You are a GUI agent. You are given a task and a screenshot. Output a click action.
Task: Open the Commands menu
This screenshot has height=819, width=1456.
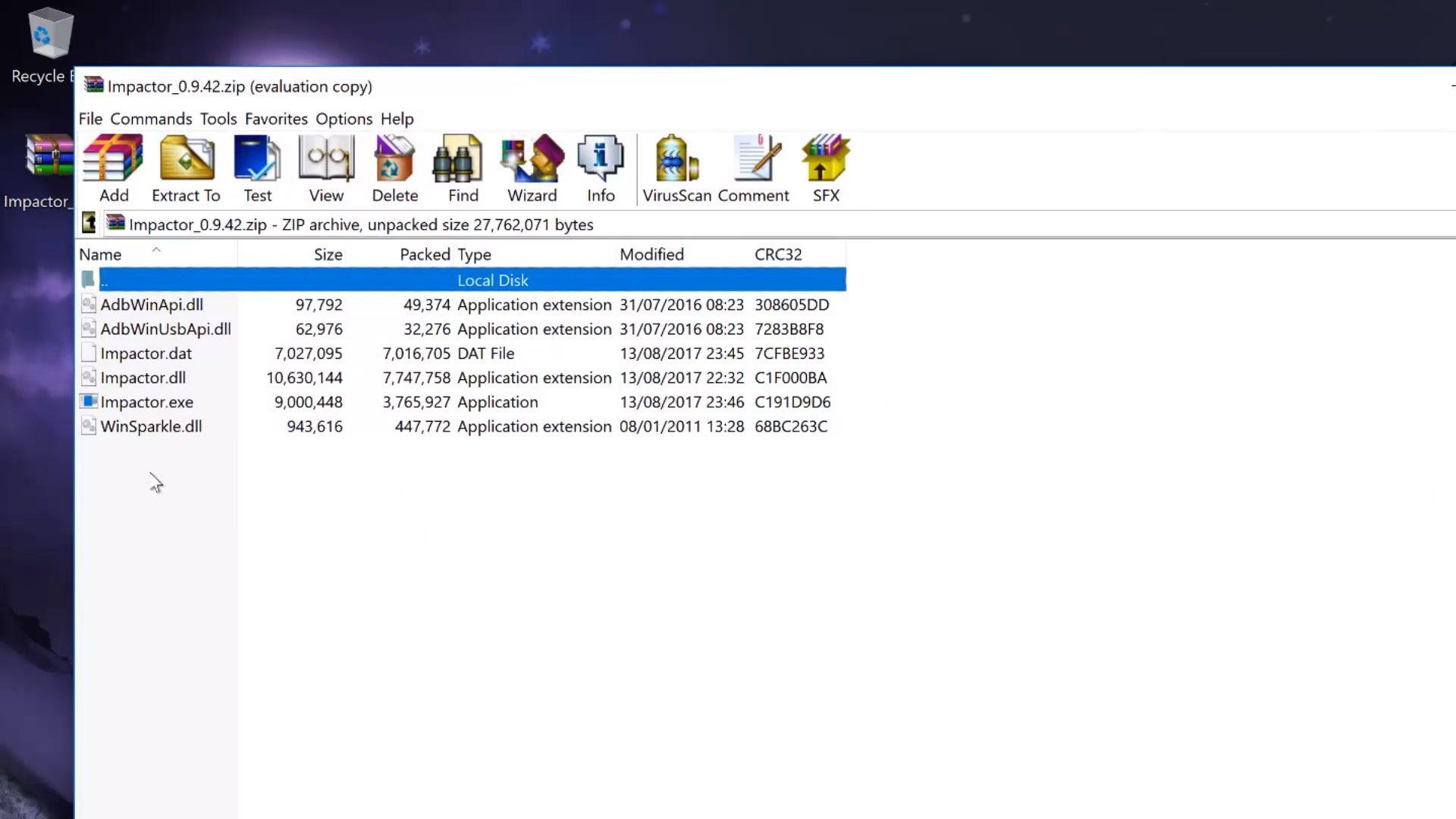coord(151,119)
